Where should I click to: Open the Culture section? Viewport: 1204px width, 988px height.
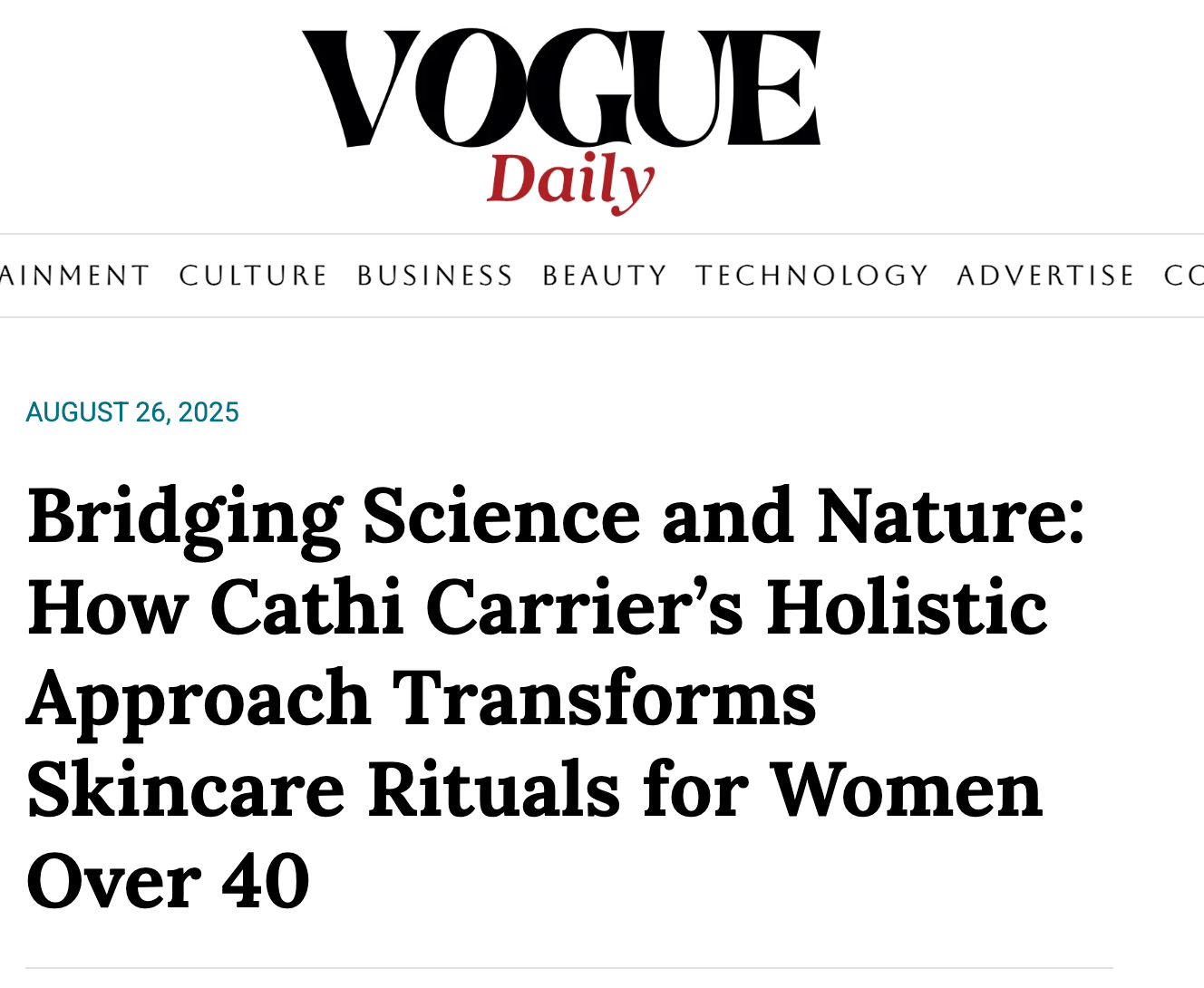253,276
